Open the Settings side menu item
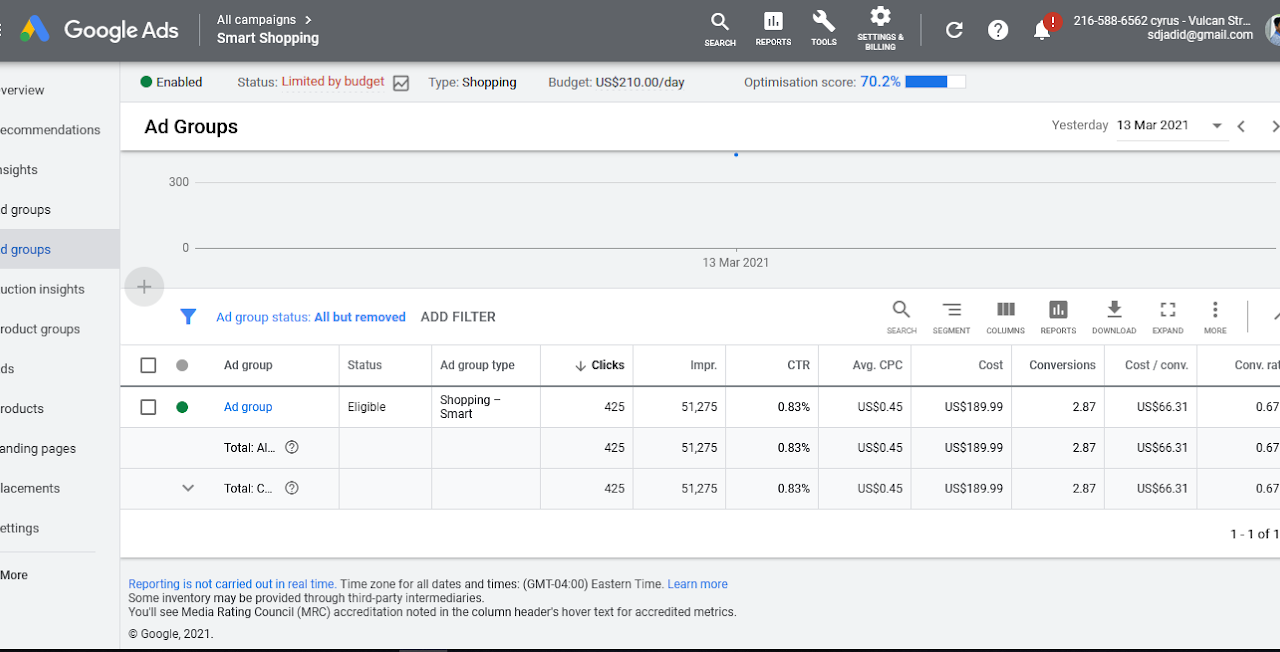The image size is (1280, 652). coord(22,528)
